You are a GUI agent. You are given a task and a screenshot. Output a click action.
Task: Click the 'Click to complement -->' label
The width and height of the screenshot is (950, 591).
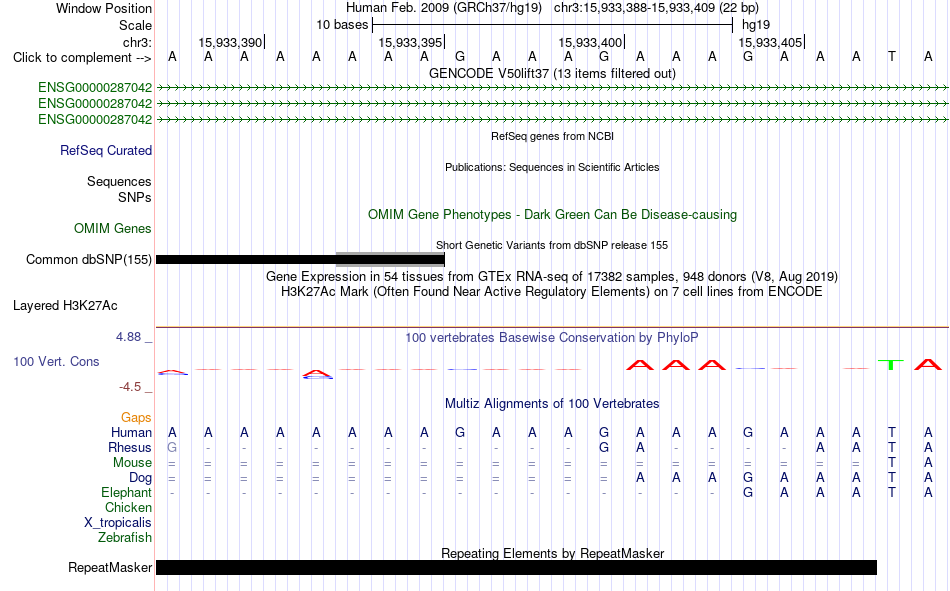click(82, 58)
